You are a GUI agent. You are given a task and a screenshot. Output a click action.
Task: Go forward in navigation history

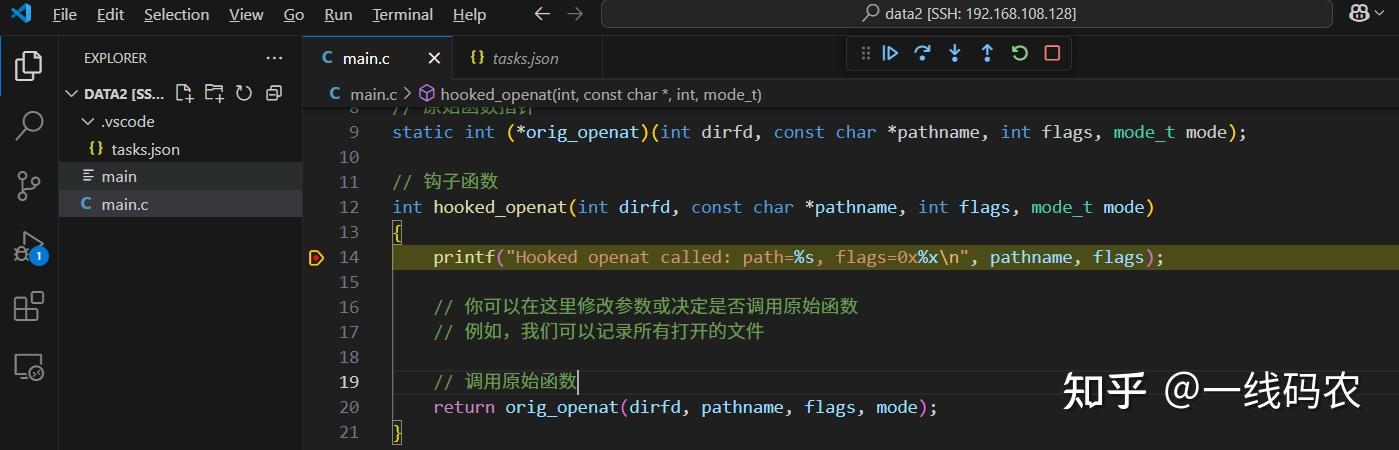574,14
